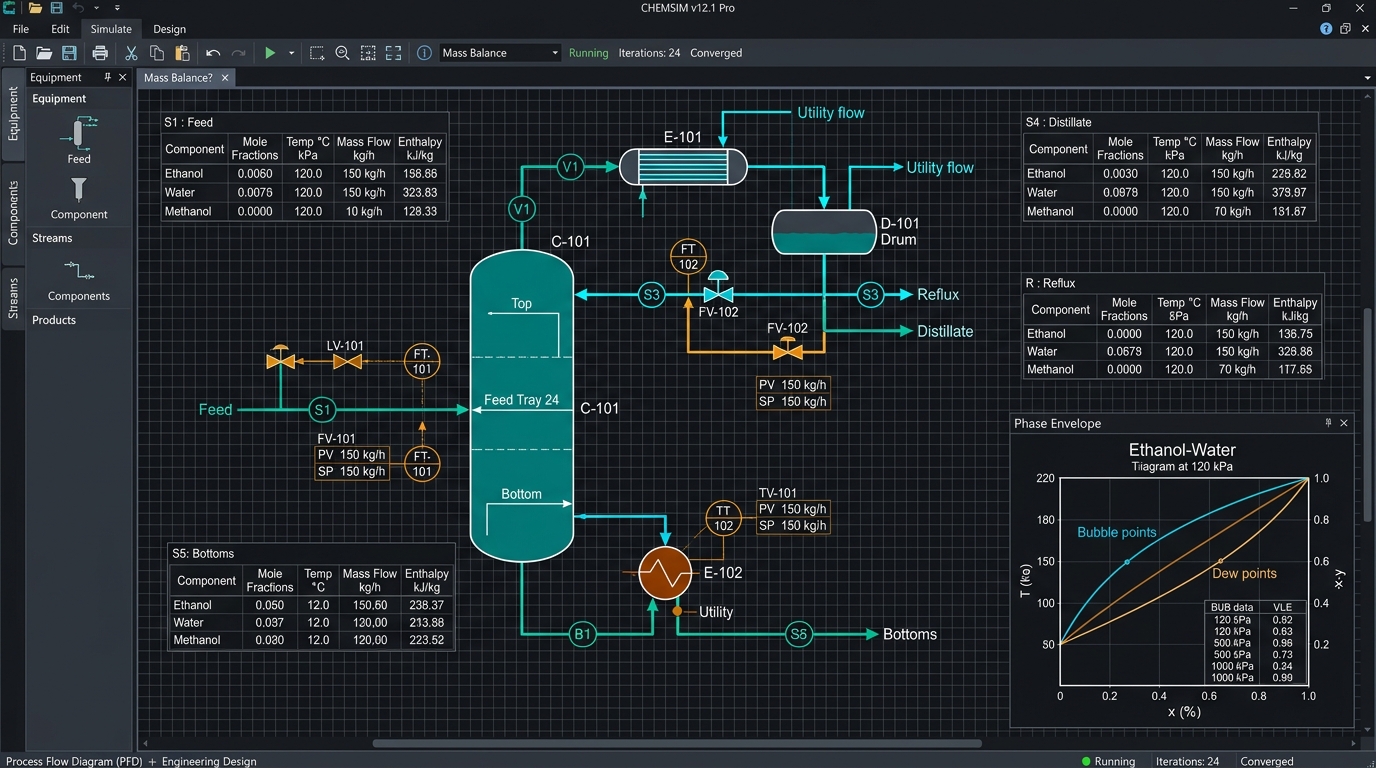Viewport: 1376px width, 768px height.
Task: Click the Paste clipboard icon
Action: click(182, 53)
